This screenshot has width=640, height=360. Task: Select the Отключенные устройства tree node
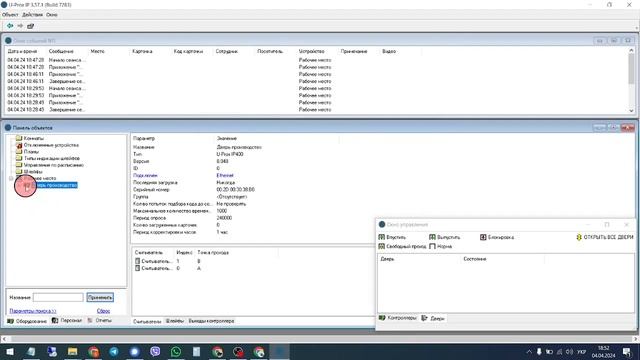51,145
